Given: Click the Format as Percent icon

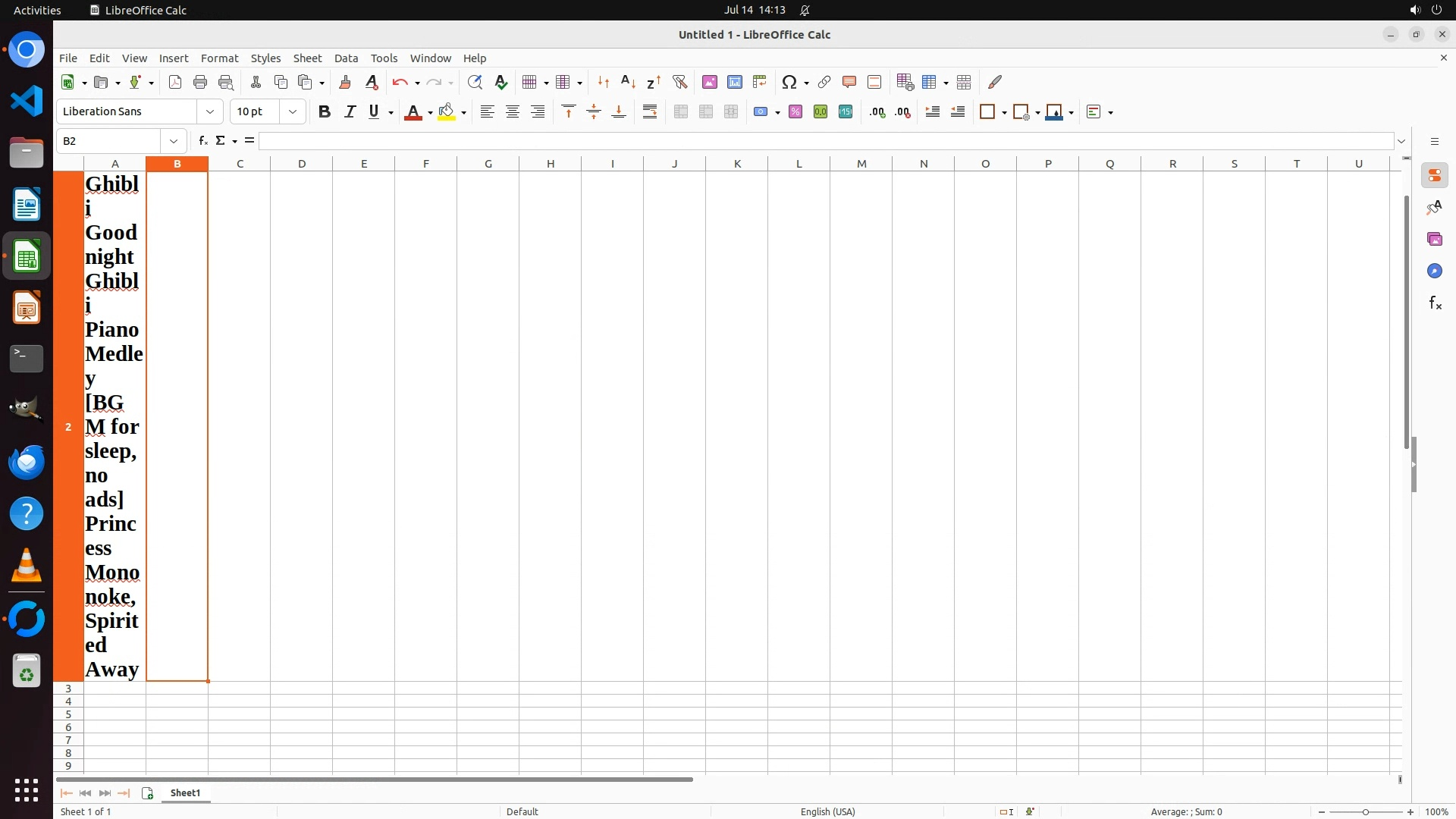Looking at the screenshot, I should point(795,111).
